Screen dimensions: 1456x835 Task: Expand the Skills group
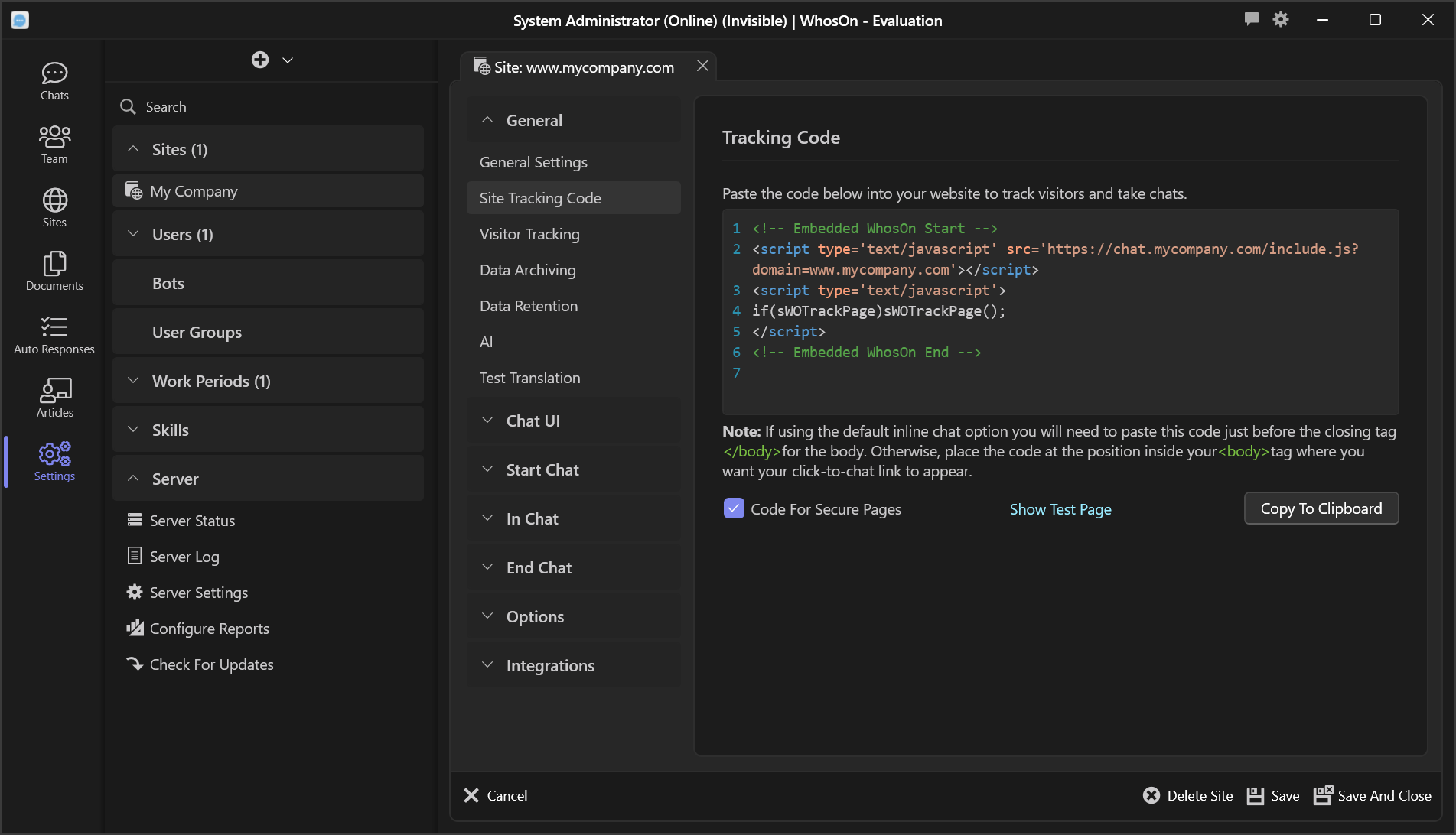(268, 430)
